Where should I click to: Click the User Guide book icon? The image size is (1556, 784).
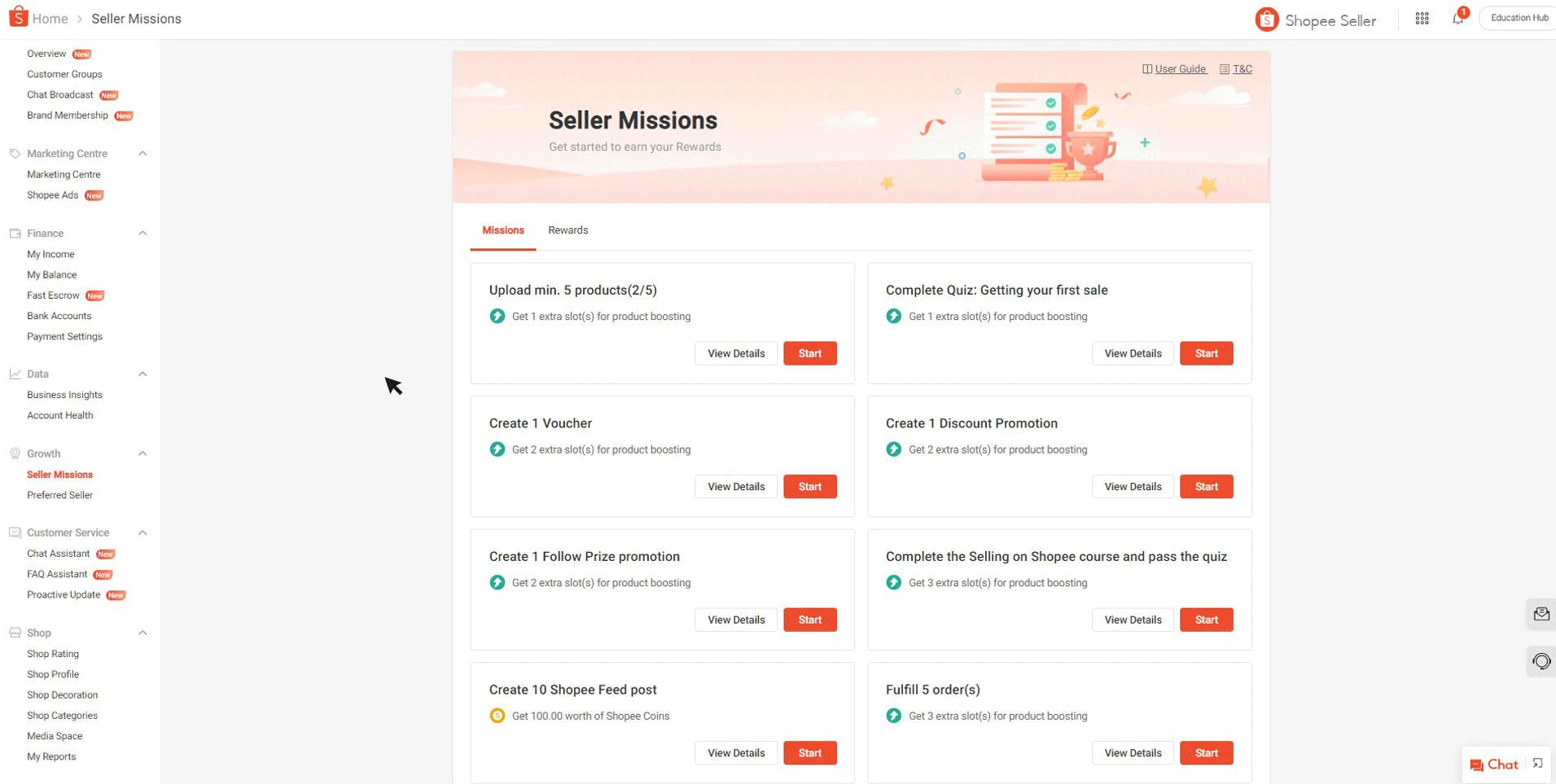click(x=1146, y=69)
